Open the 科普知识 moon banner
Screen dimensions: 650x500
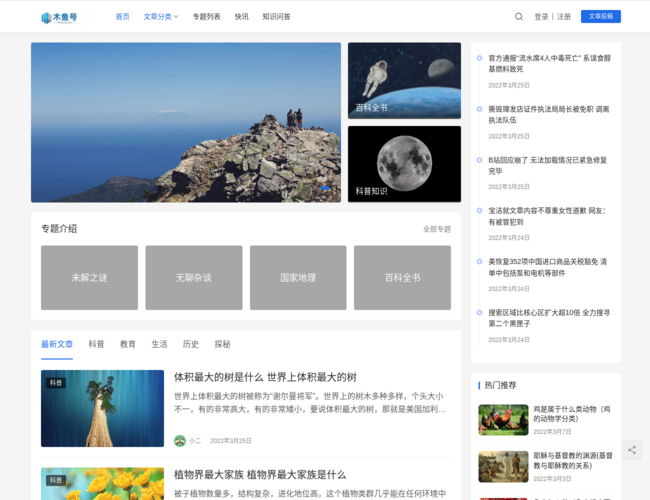coord(404,164)
